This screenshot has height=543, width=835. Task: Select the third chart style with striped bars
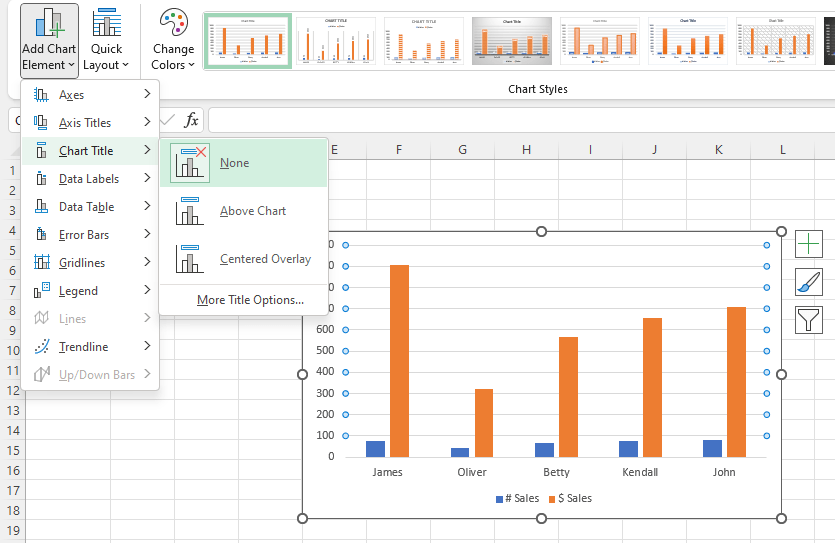point(424,41)
